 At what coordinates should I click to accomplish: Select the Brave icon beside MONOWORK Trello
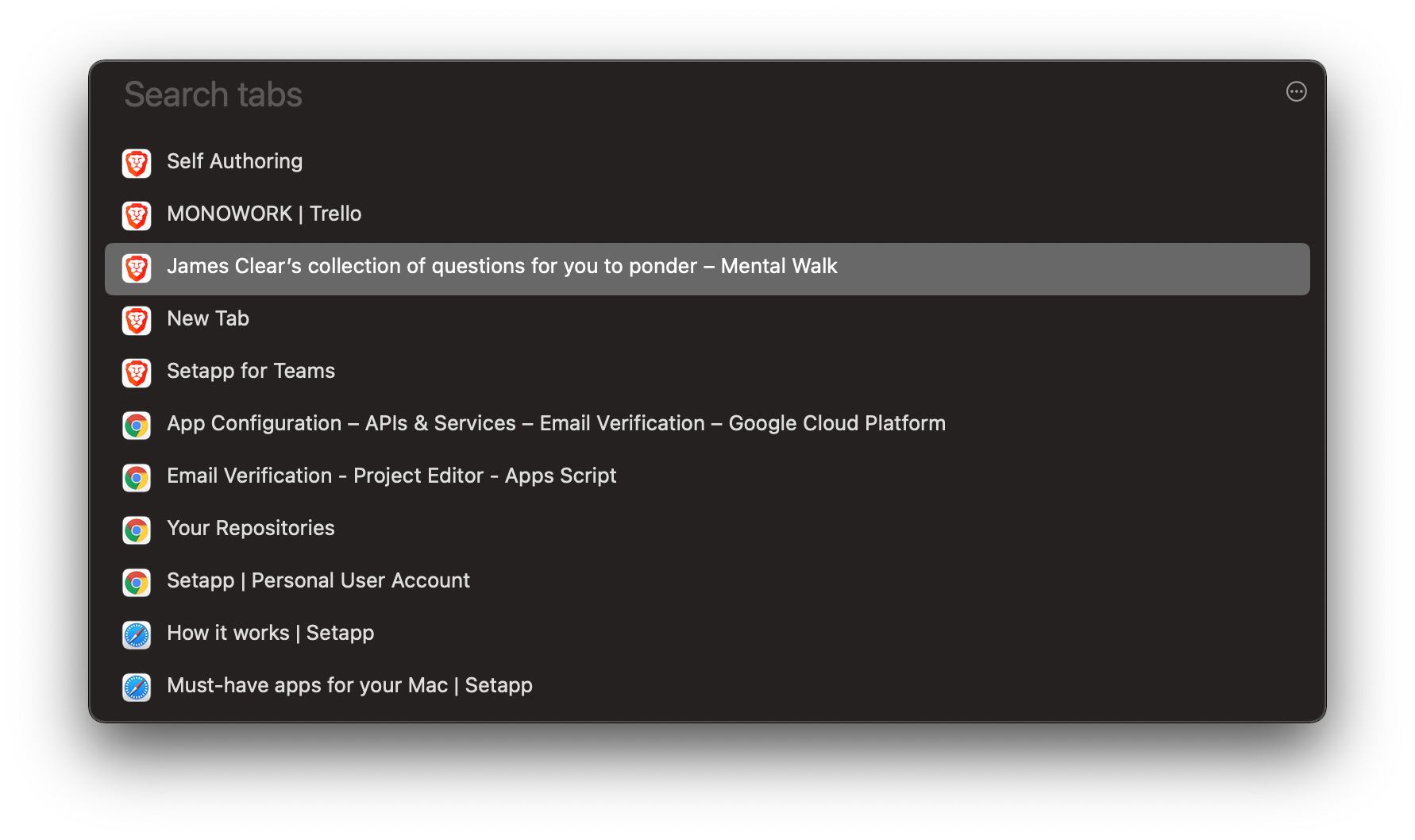136,215
